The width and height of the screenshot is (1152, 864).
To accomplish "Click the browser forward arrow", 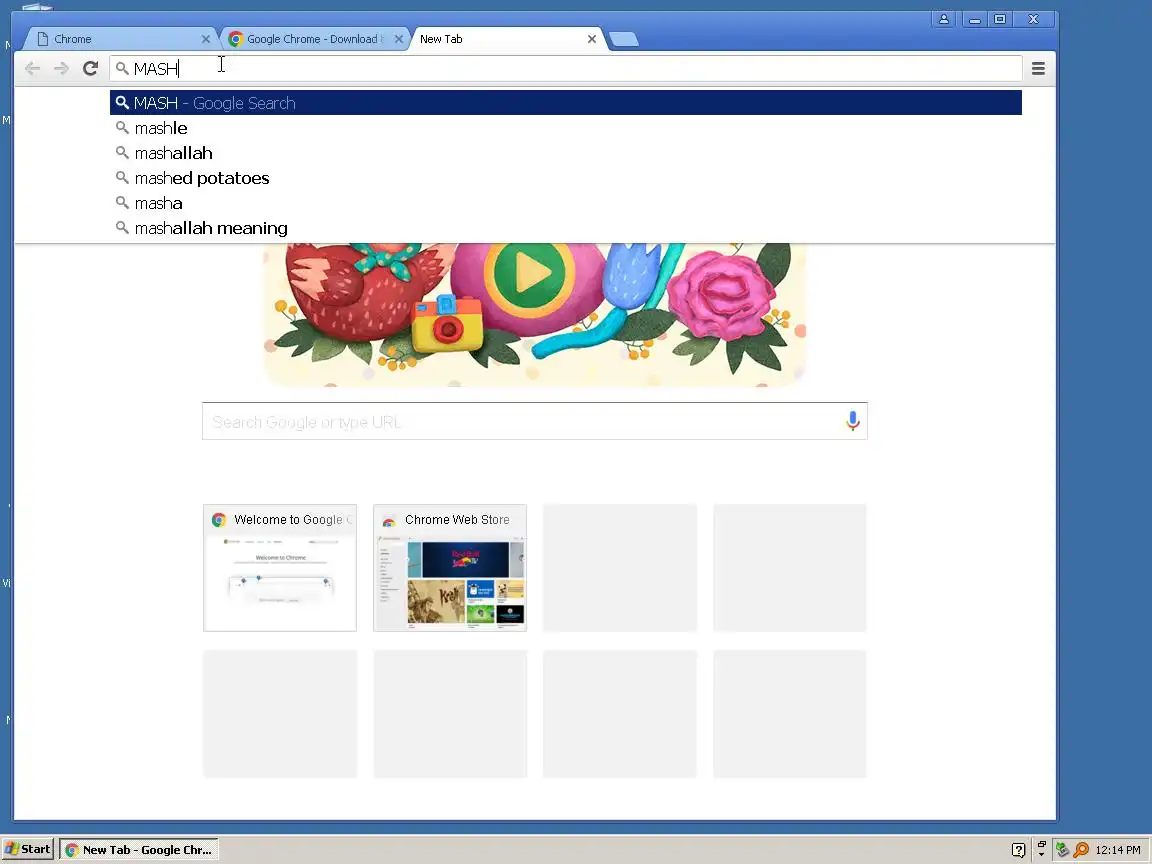I will 61,68.
